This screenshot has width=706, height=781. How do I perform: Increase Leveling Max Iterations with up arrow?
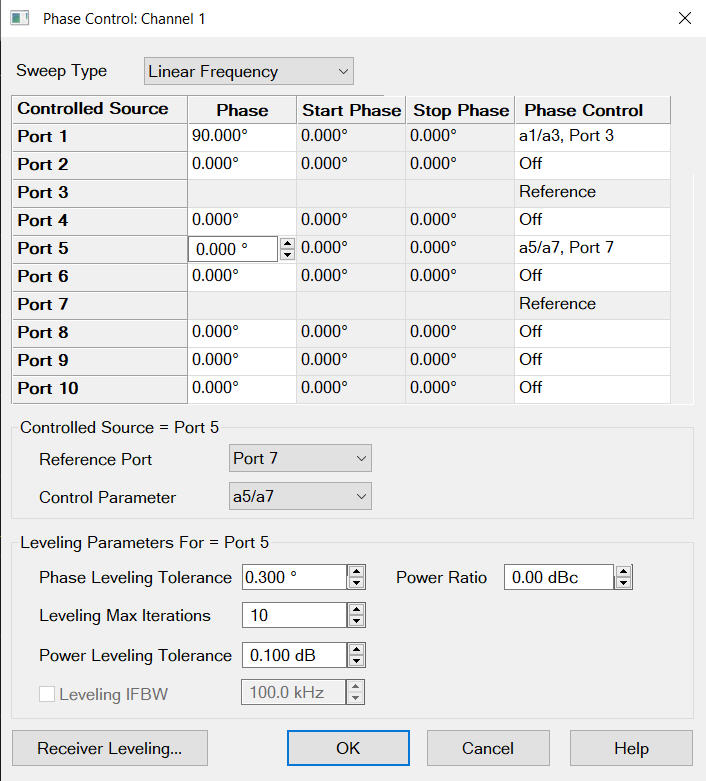point(356,609)
